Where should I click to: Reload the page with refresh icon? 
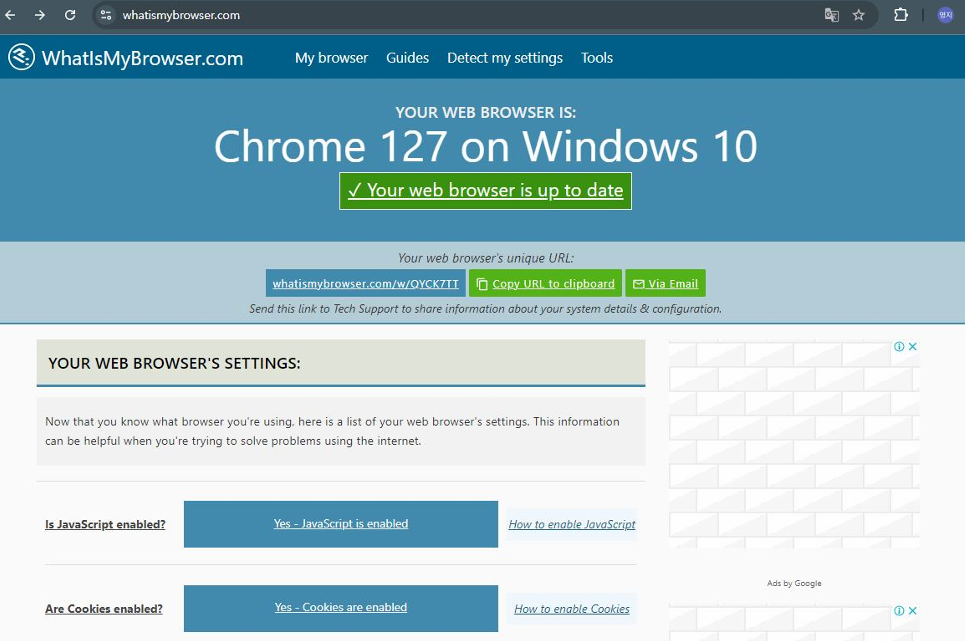(x=70, y=15)
